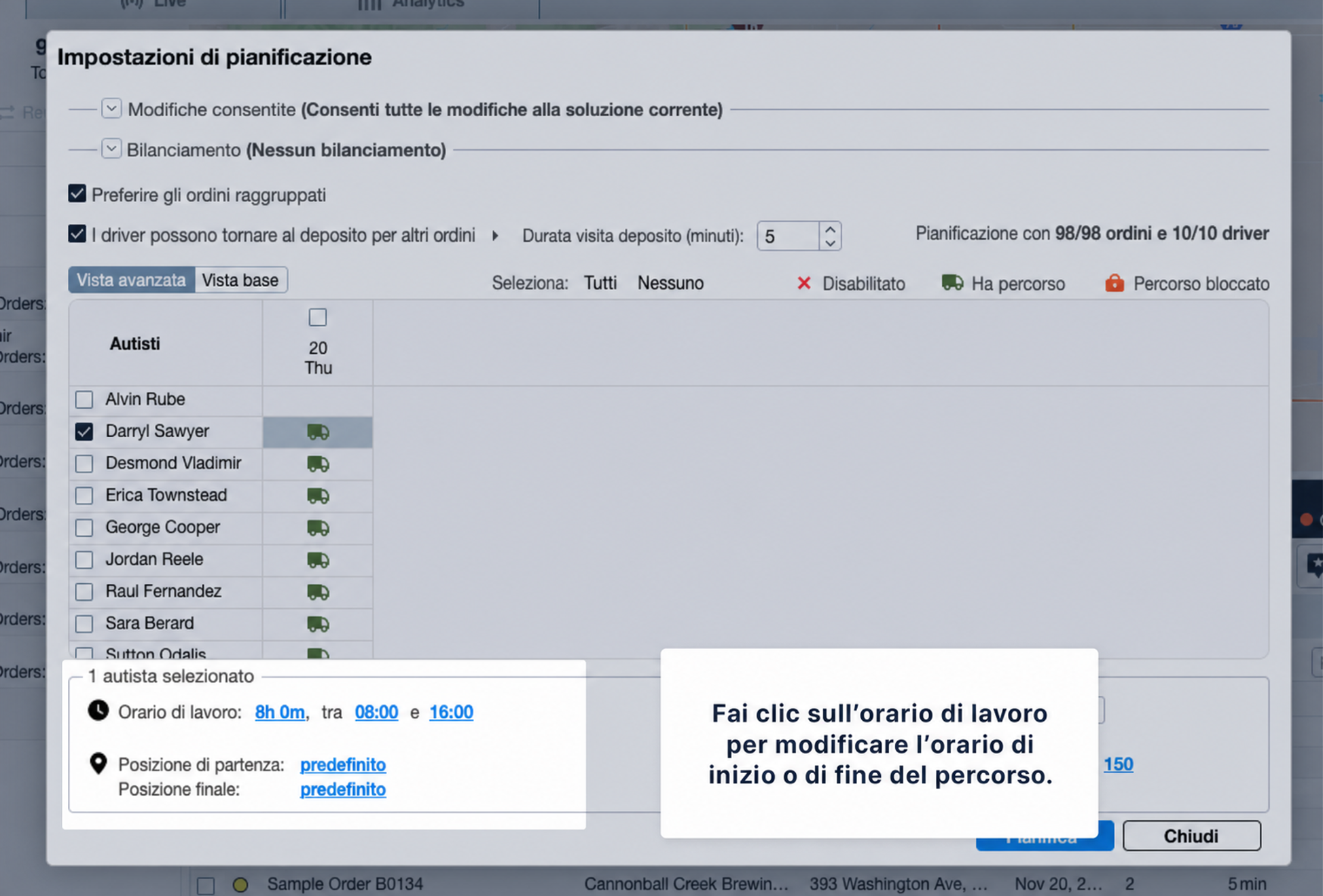Screen dimensions: 1323x896
Task: Click George Cooper's truck route icon
Action: [x=318, y=527]
